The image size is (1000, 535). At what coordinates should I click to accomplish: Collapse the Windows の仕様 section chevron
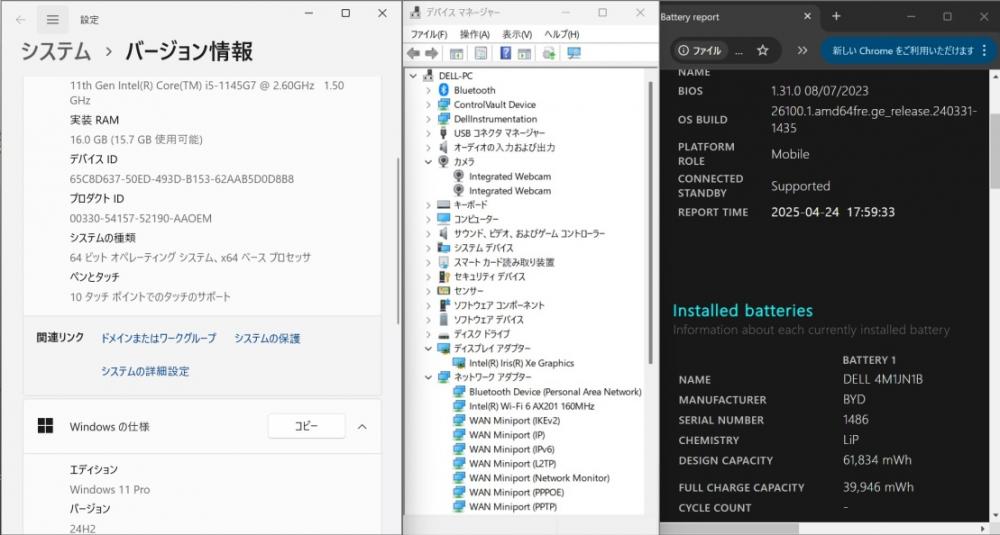click(362, 427)
